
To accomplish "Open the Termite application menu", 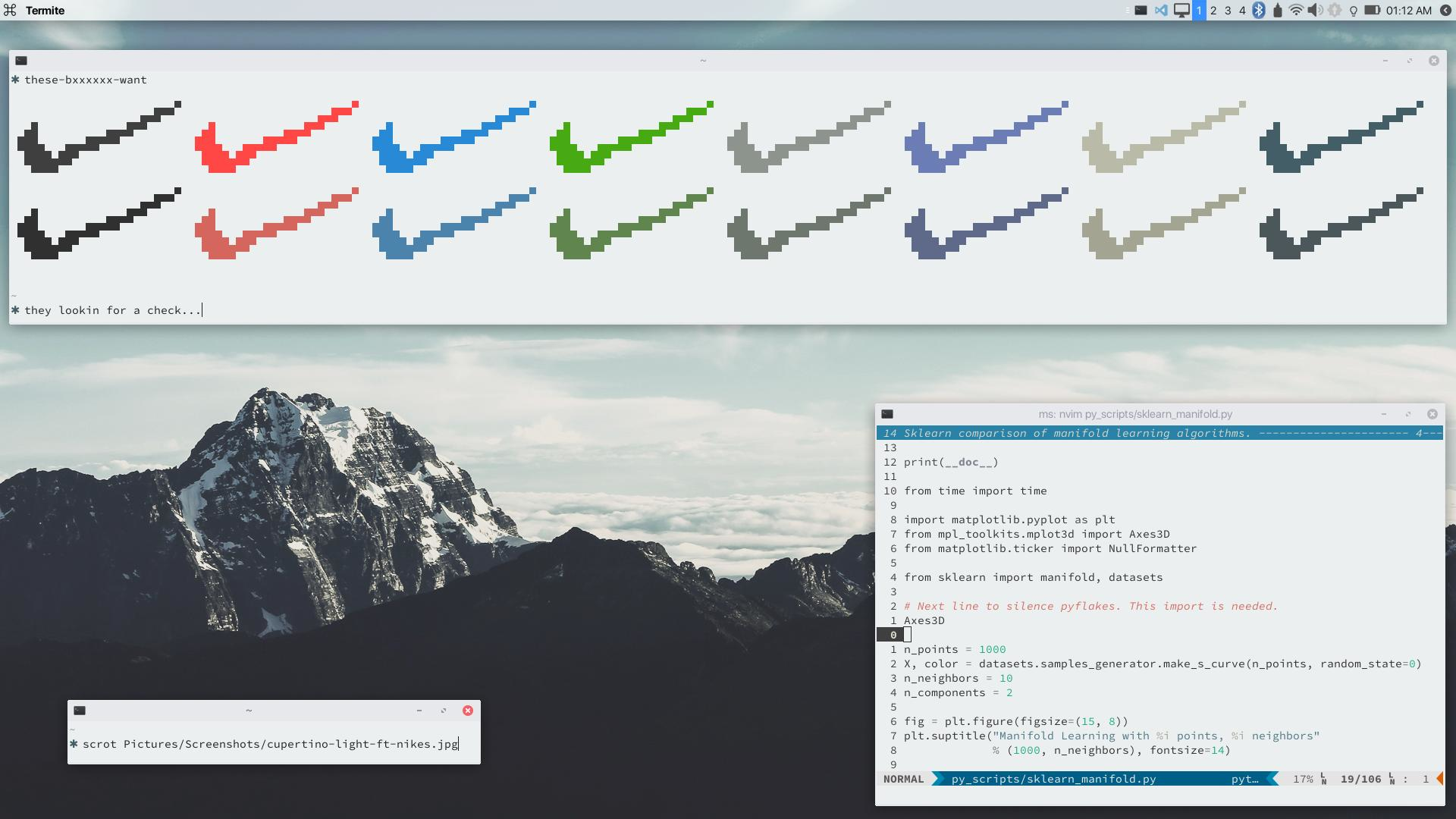I will coord(45,10).
